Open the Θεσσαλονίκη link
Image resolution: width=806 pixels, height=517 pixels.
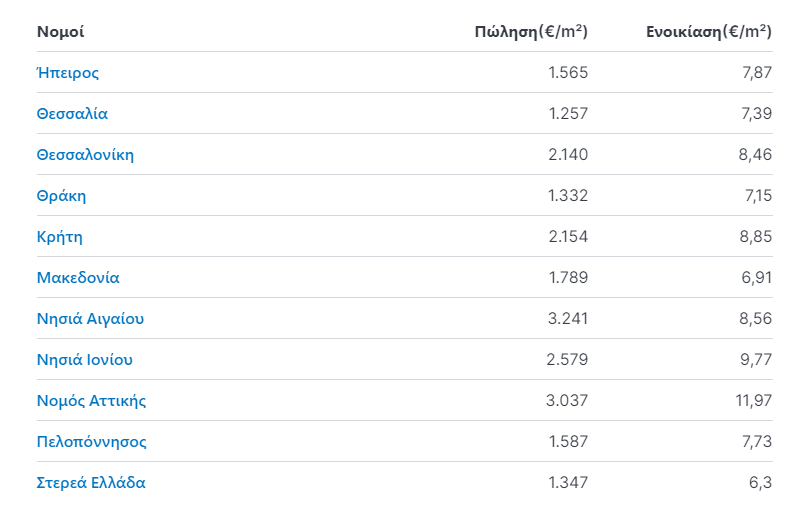click(85, 155)
